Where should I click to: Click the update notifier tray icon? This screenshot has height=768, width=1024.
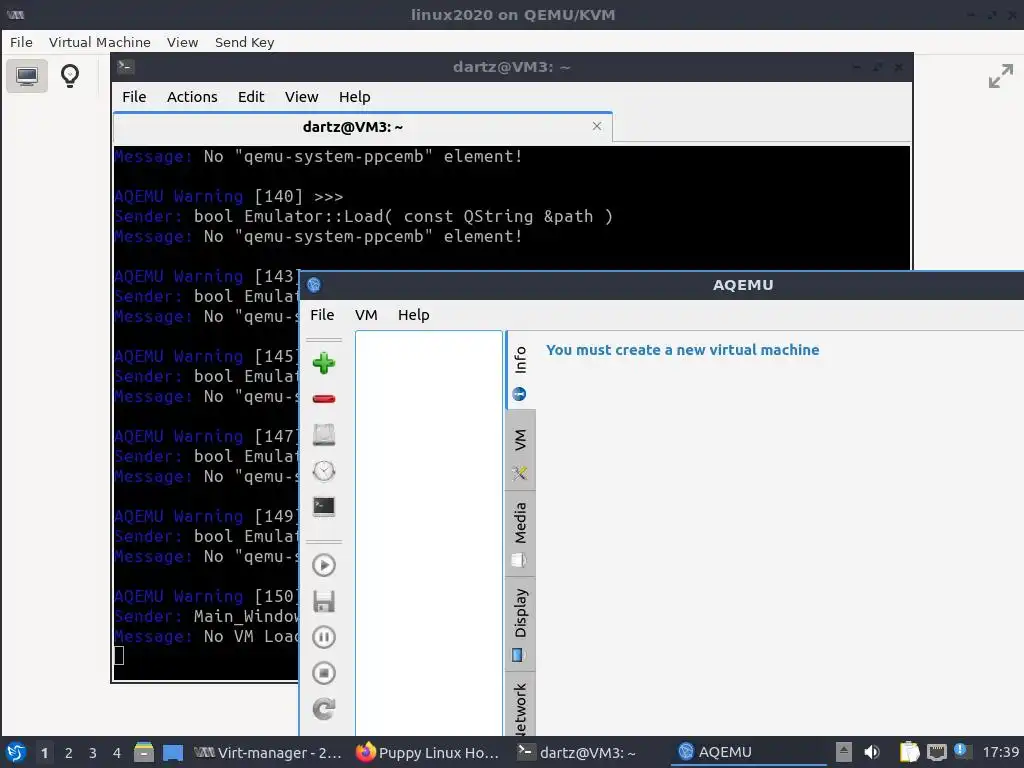tap(961, 750)
